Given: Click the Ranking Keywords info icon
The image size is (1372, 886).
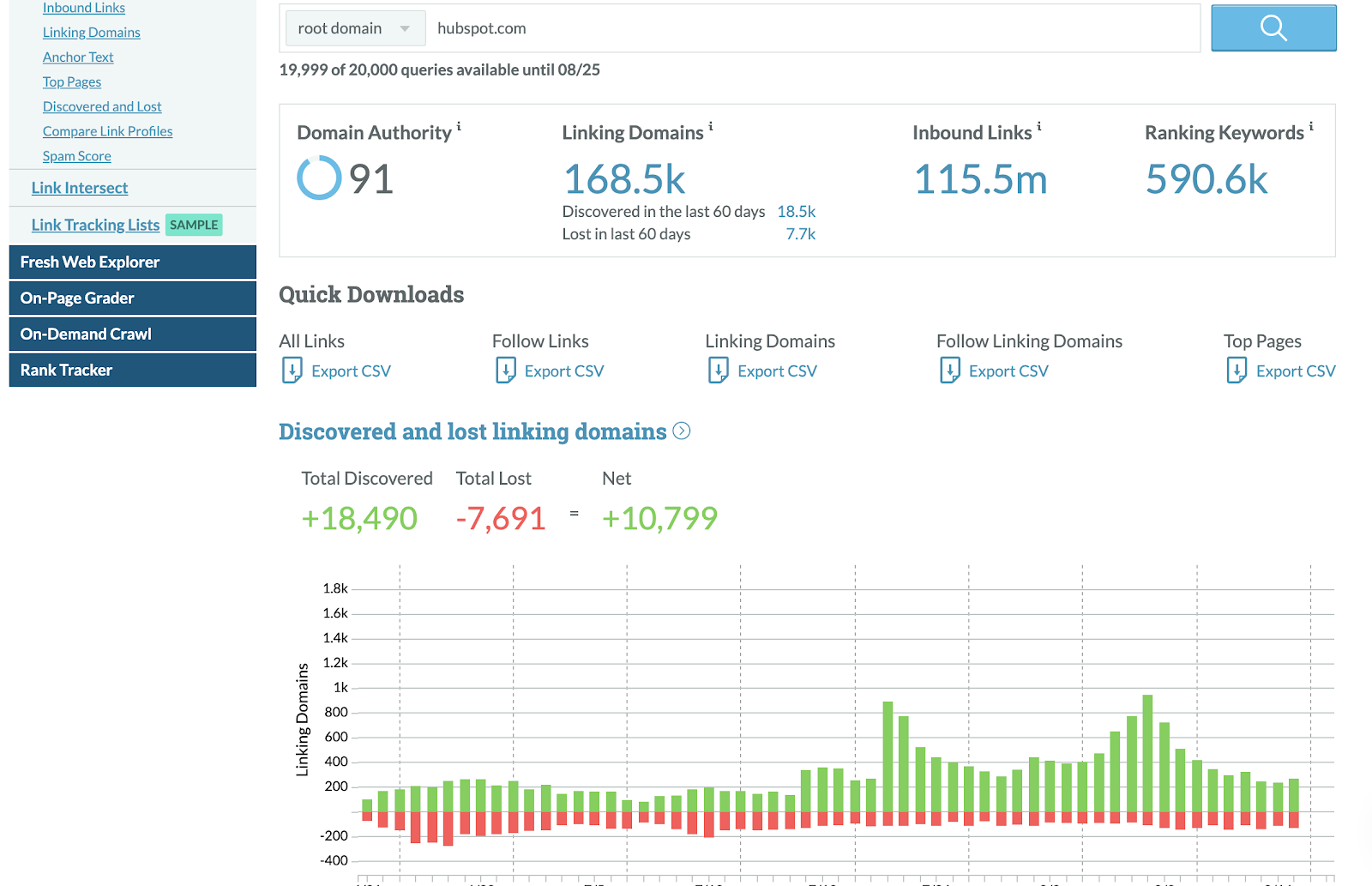Looking at the screenshot, I should pyautogui.click(x=1311, y=126).
